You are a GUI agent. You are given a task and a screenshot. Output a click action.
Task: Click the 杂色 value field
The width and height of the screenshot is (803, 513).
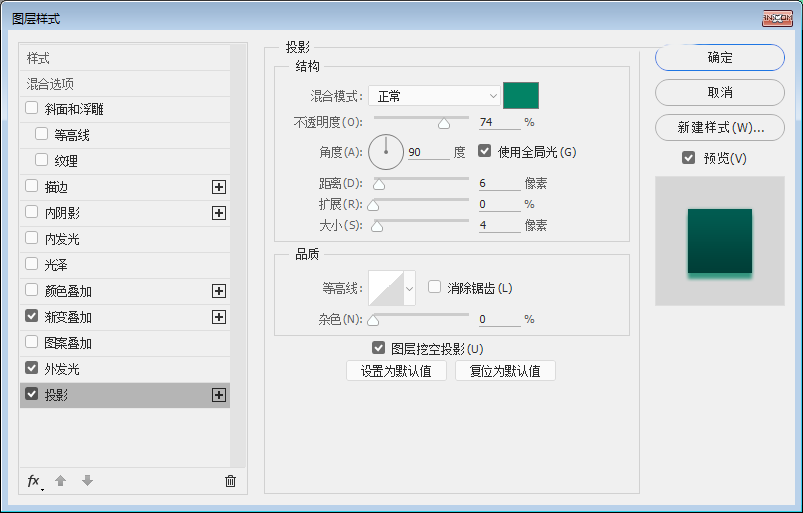(x=499, y=319)
